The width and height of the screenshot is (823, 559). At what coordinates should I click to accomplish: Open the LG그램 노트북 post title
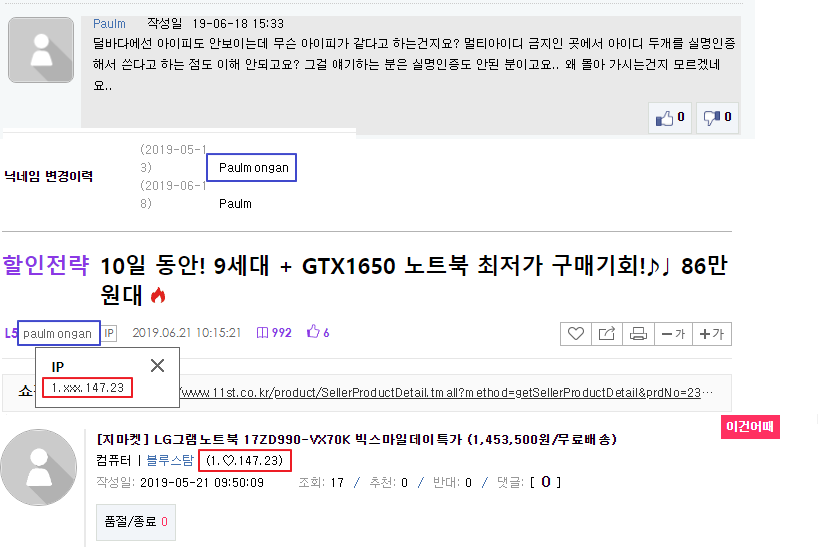pos(357,439)
